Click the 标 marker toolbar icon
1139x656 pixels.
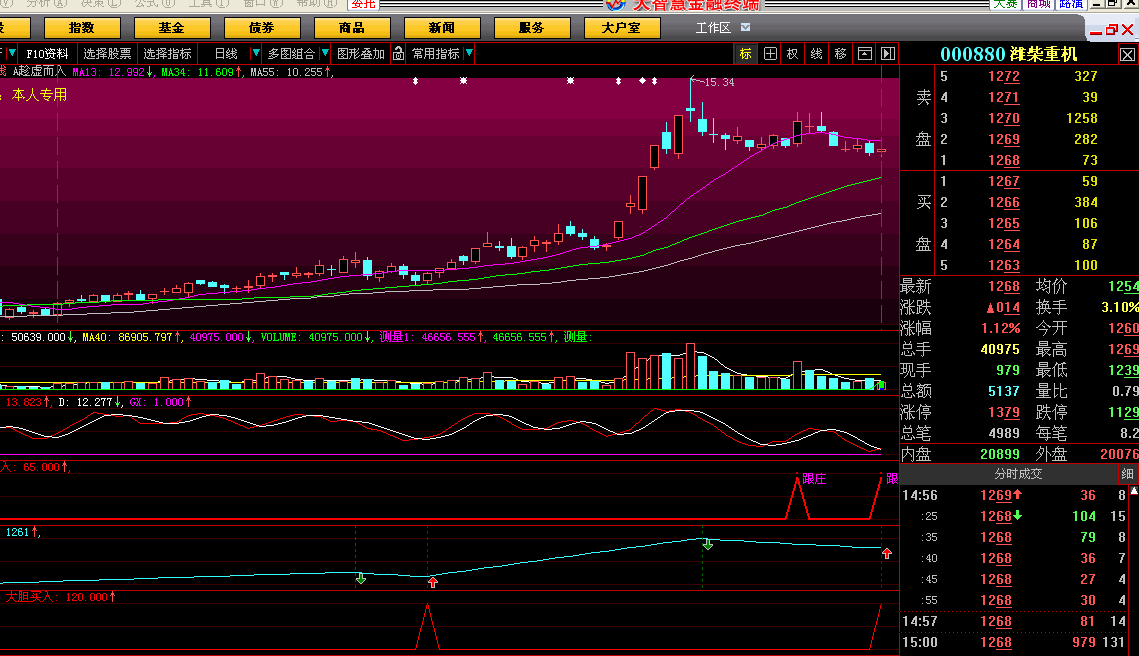[x=746, y=54]
